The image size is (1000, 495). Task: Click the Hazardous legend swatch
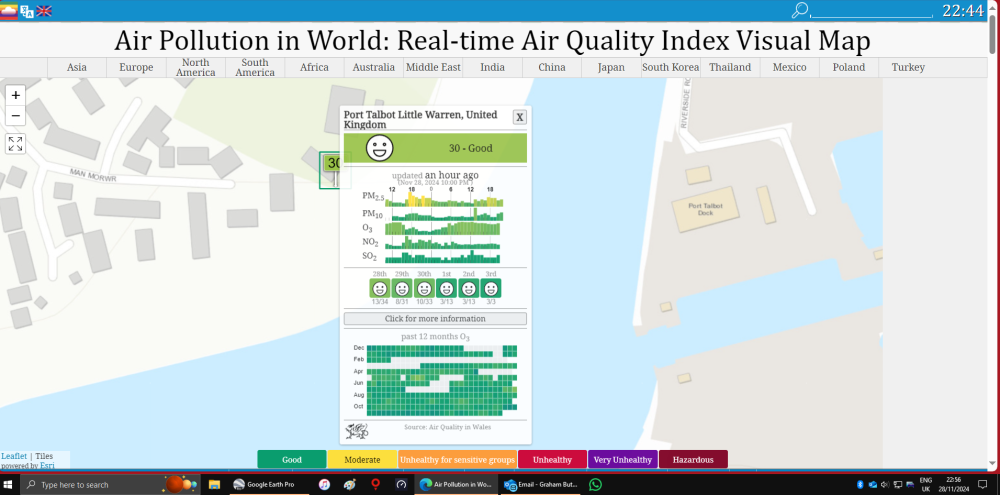[693, 459]
